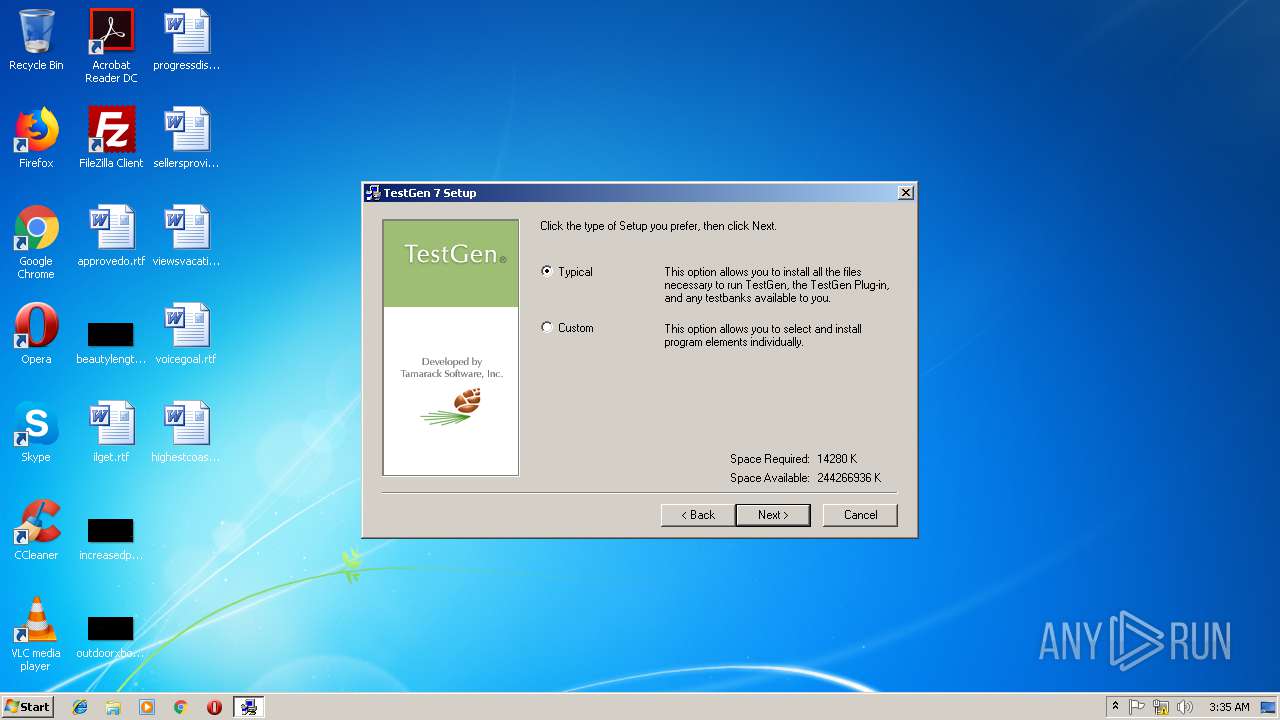Screen dimensions: 1280x720
Task: Open Opera from the taskbar
Action: click(x=214, y=707)
